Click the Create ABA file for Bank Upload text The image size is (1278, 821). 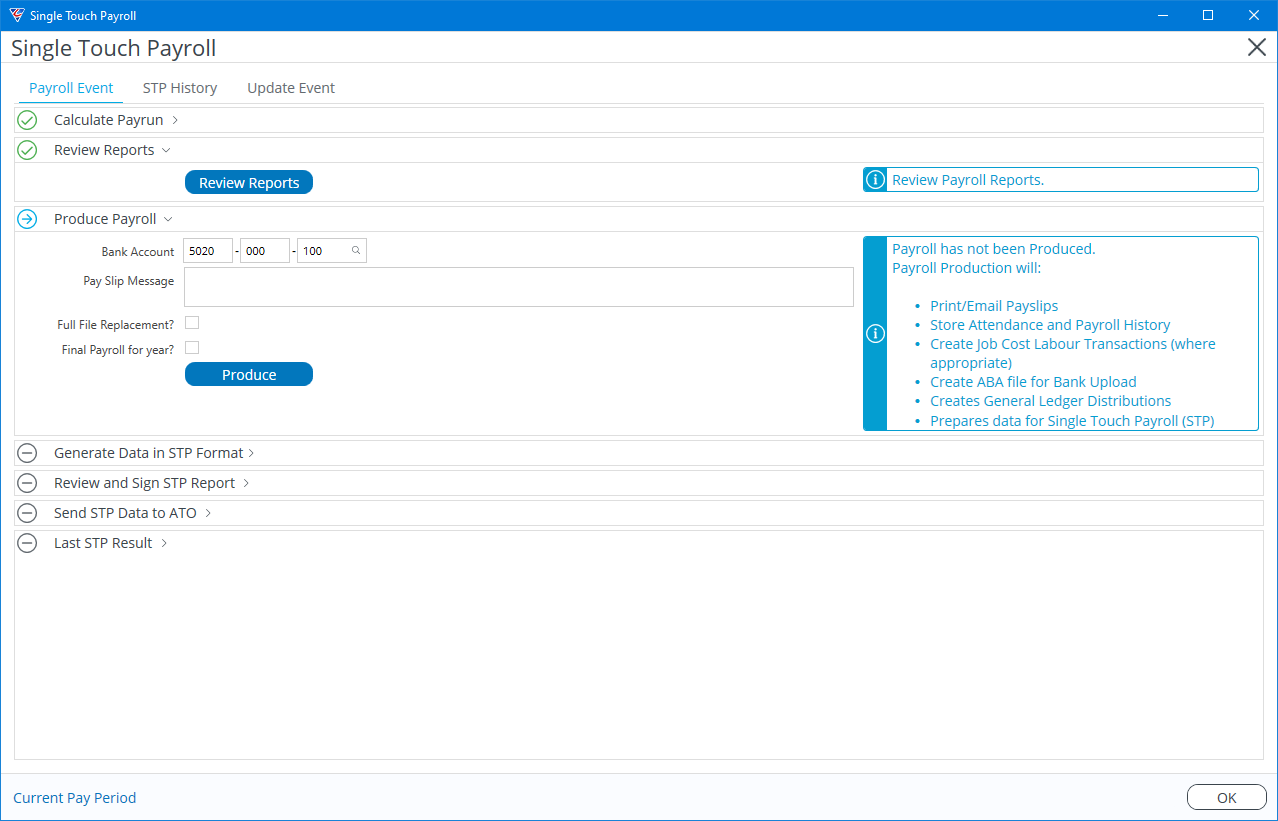tap(1033, 382)
